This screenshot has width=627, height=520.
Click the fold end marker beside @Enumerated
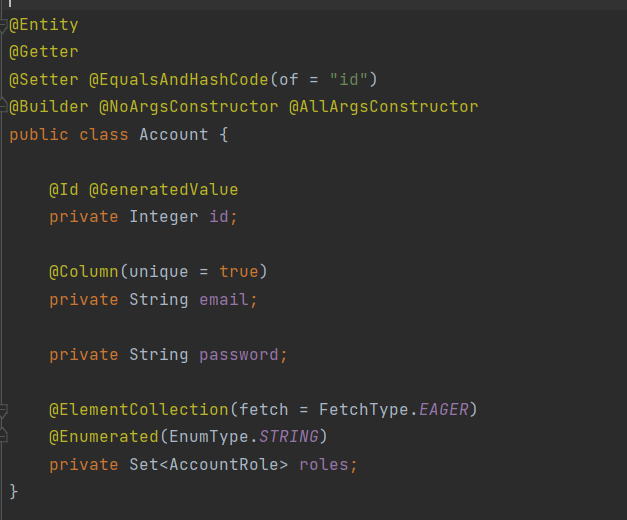point(3,436)
